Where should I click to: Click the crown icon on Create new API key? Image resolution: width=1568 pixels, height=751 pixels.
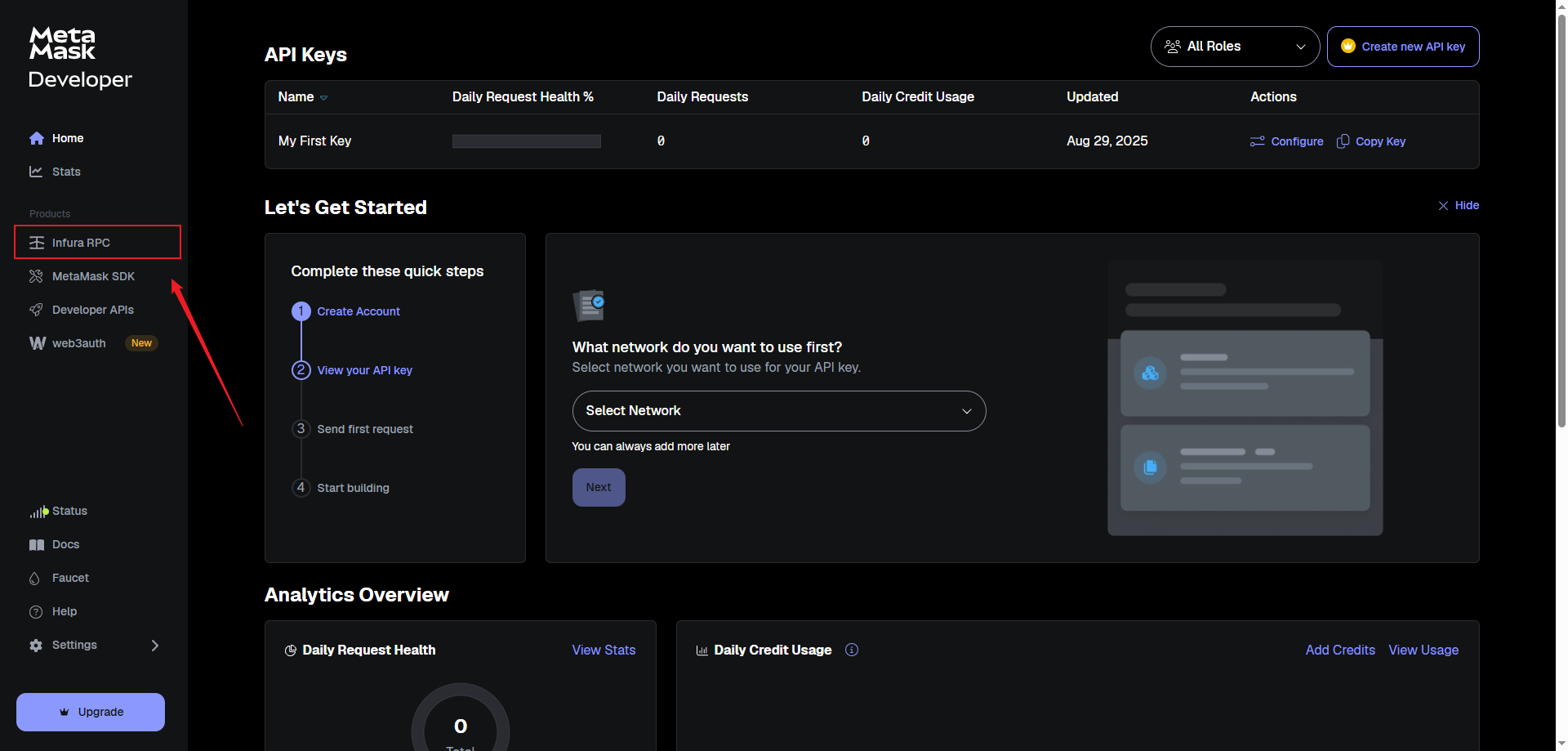tap(1348, 47)
